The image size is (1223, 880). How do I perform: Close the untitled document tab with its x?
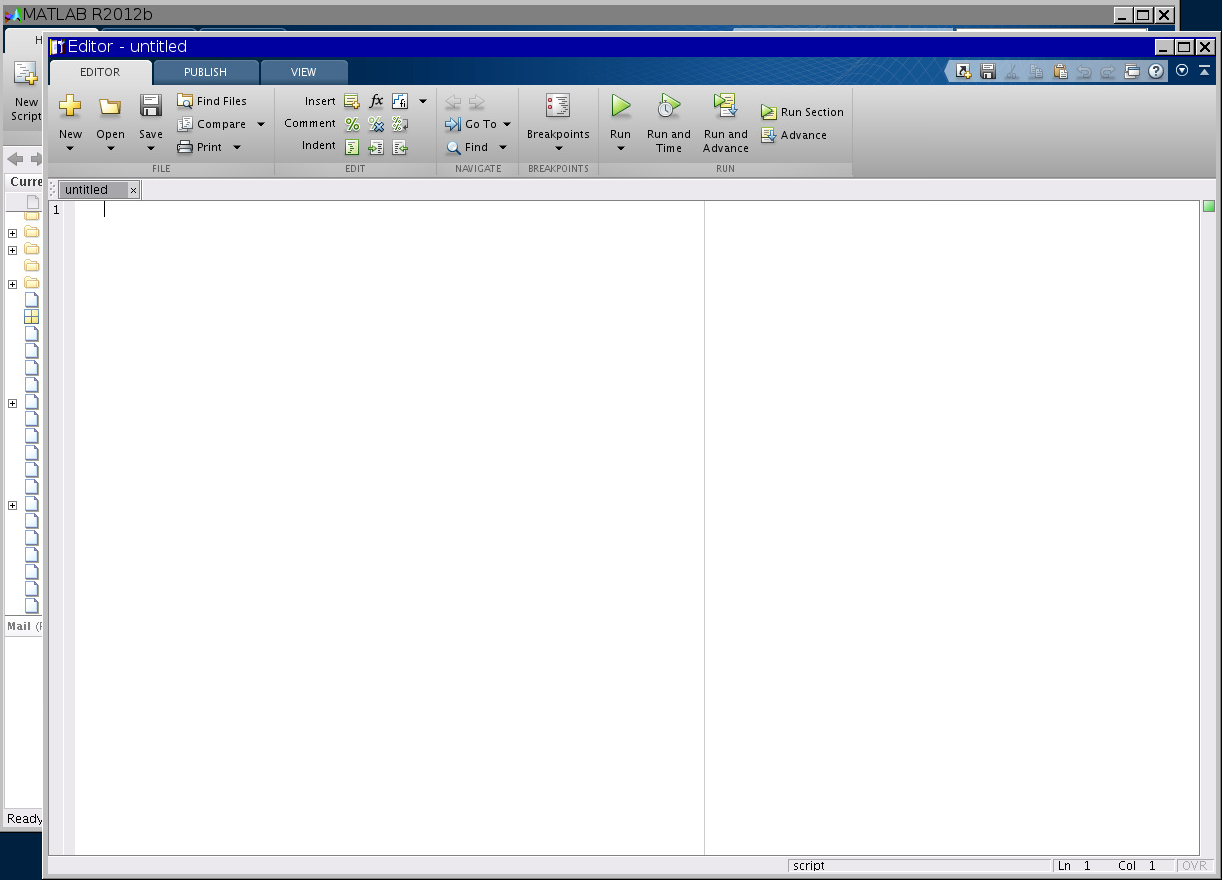[133, 190]
